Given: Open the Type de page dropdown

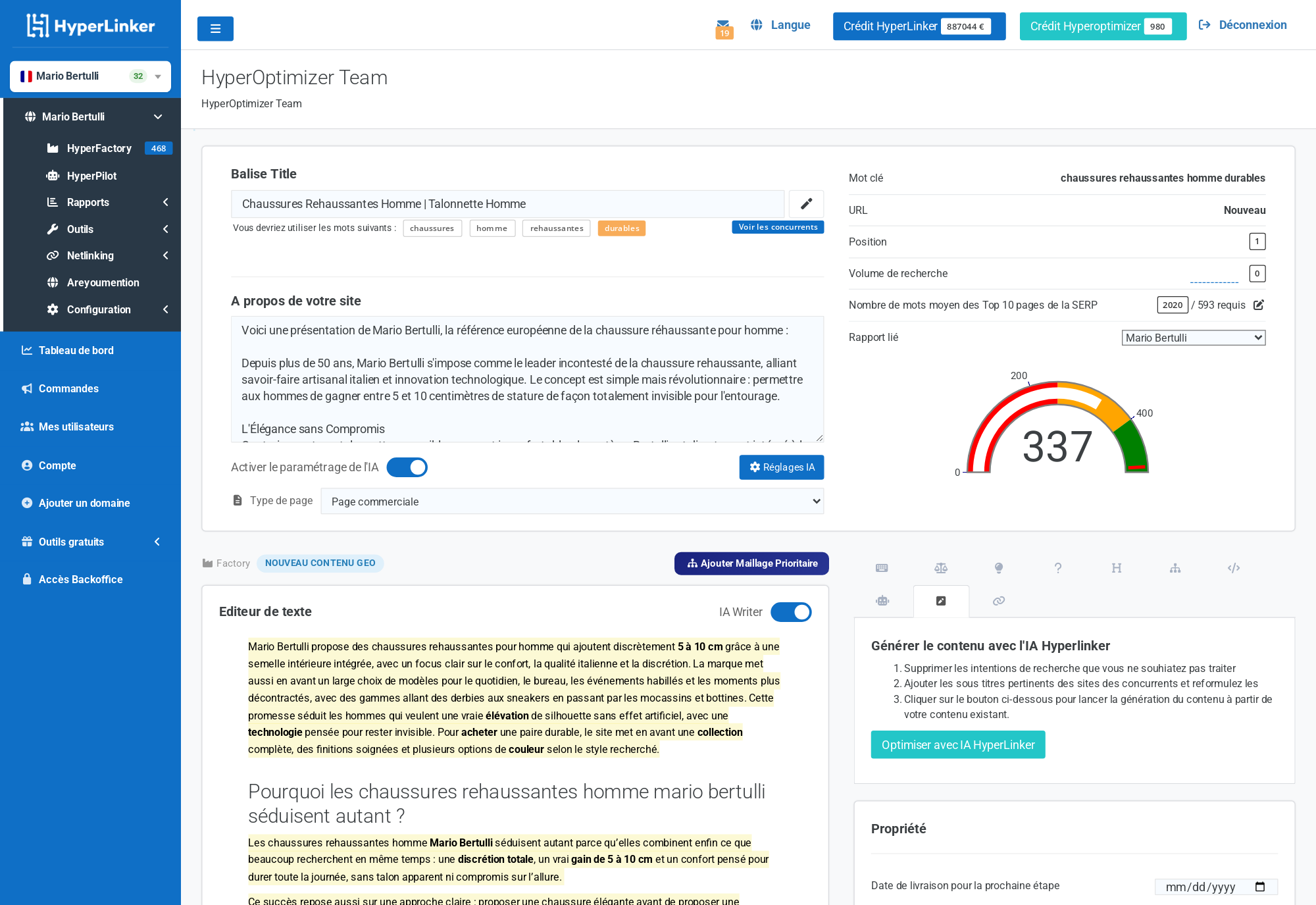Looking at the screenshot, I should point(571,501).
